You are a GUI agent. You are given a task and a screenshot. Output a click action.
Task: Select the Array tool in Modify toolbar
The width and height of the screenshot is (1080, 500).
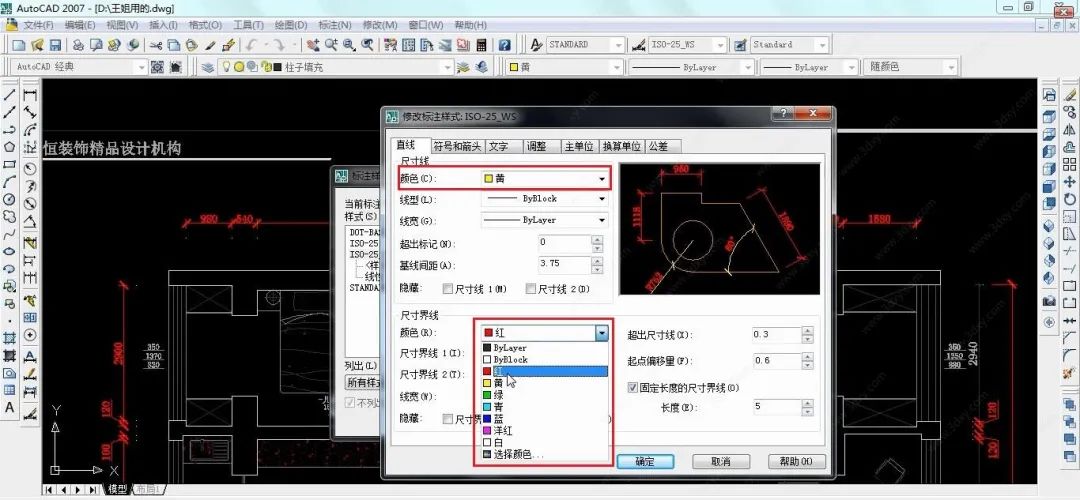pos(1070,165)
